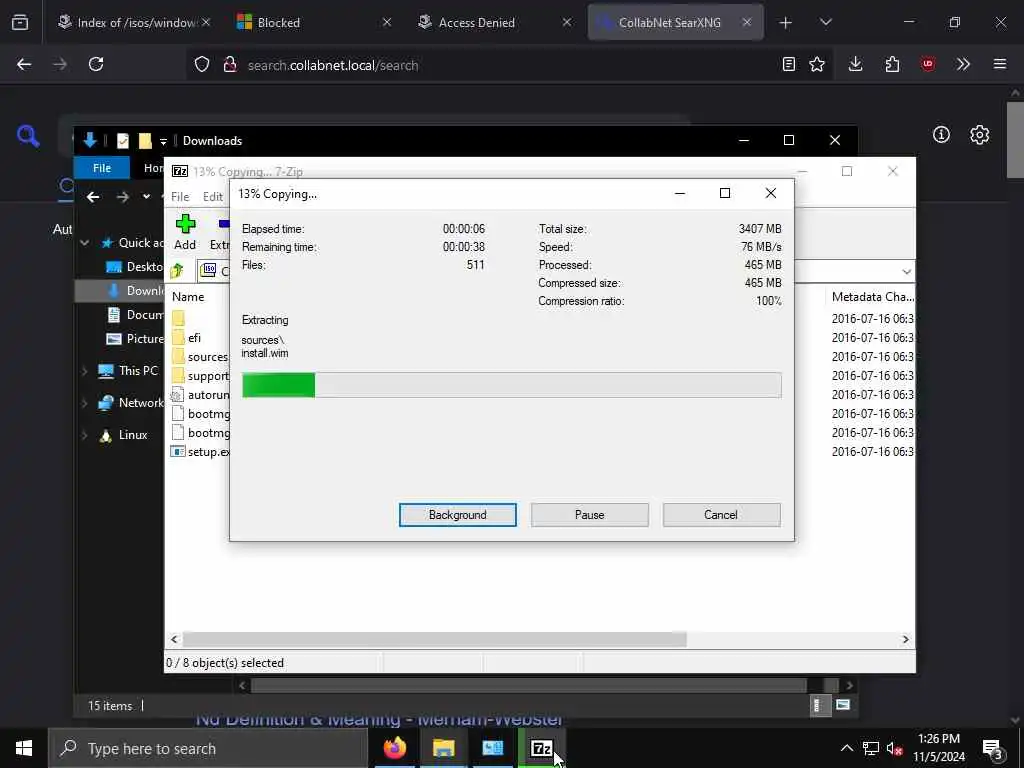The width and height of the screenshot is (1024, 768).
Task: Pause the 7-Zip extraction
Action: (589, 515)
